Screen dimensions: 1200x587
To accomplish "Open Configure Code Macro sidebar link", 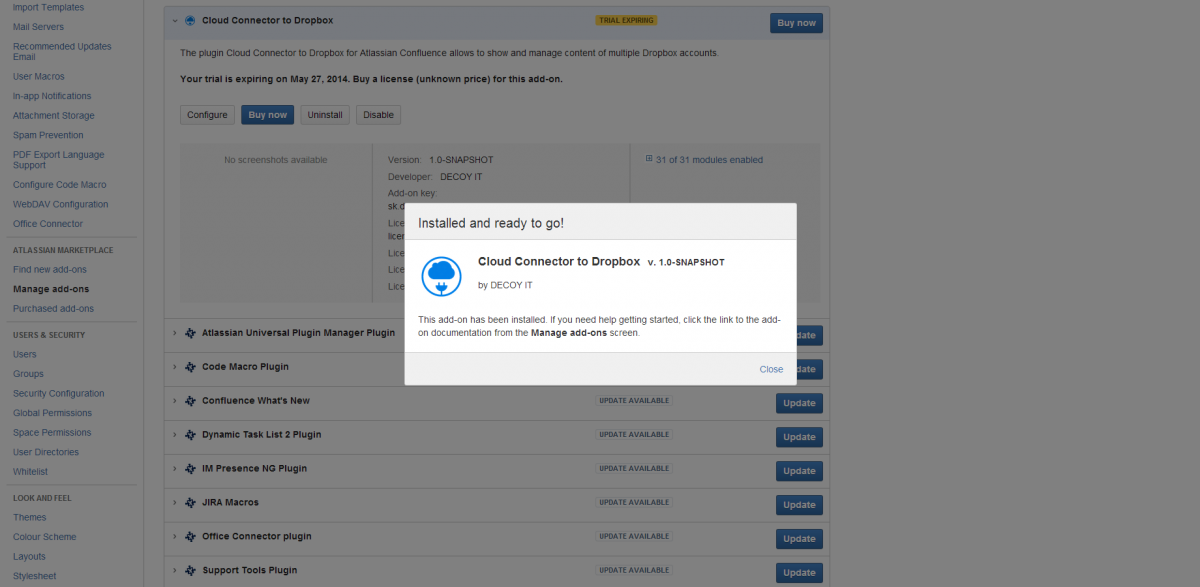I will (x=59, y=185).
